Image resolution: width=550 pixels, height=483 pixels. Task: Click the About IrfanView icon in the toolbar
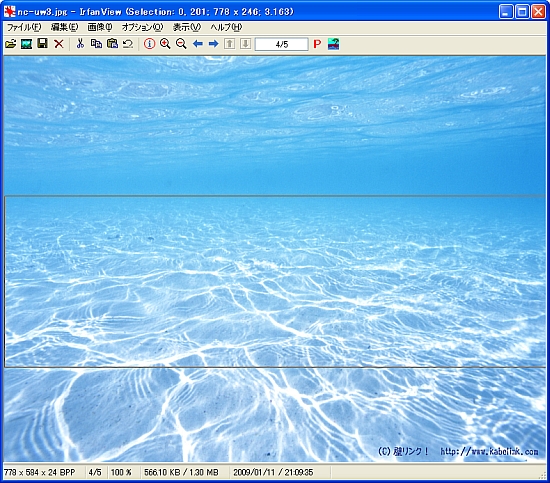click(333, 44)
